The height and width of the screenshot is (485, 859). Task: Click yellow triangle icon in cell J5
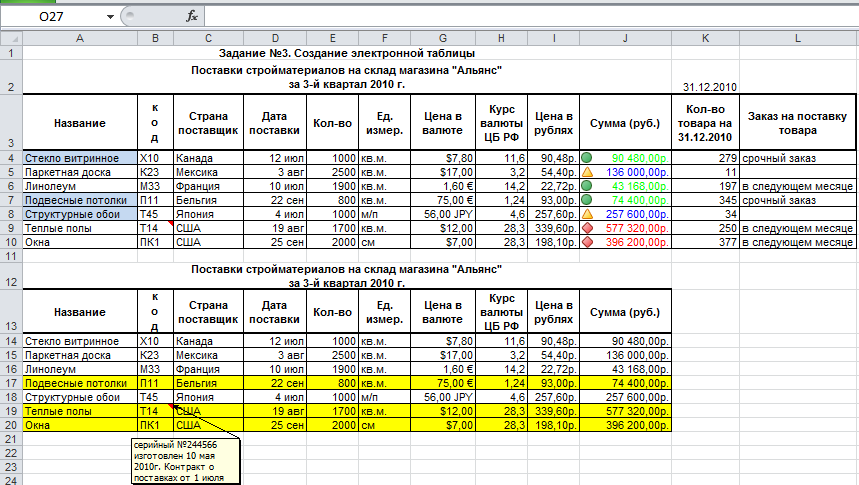(588, 172)
